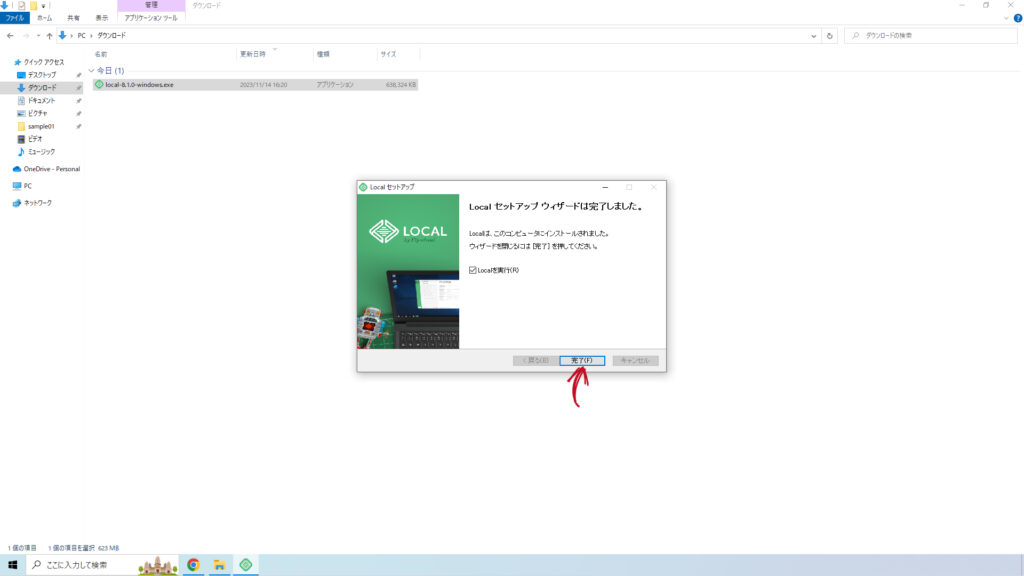Screen dimensions: 1024x576
Task: Collapse the ribbon with chevron
Action: point(1006,18)
